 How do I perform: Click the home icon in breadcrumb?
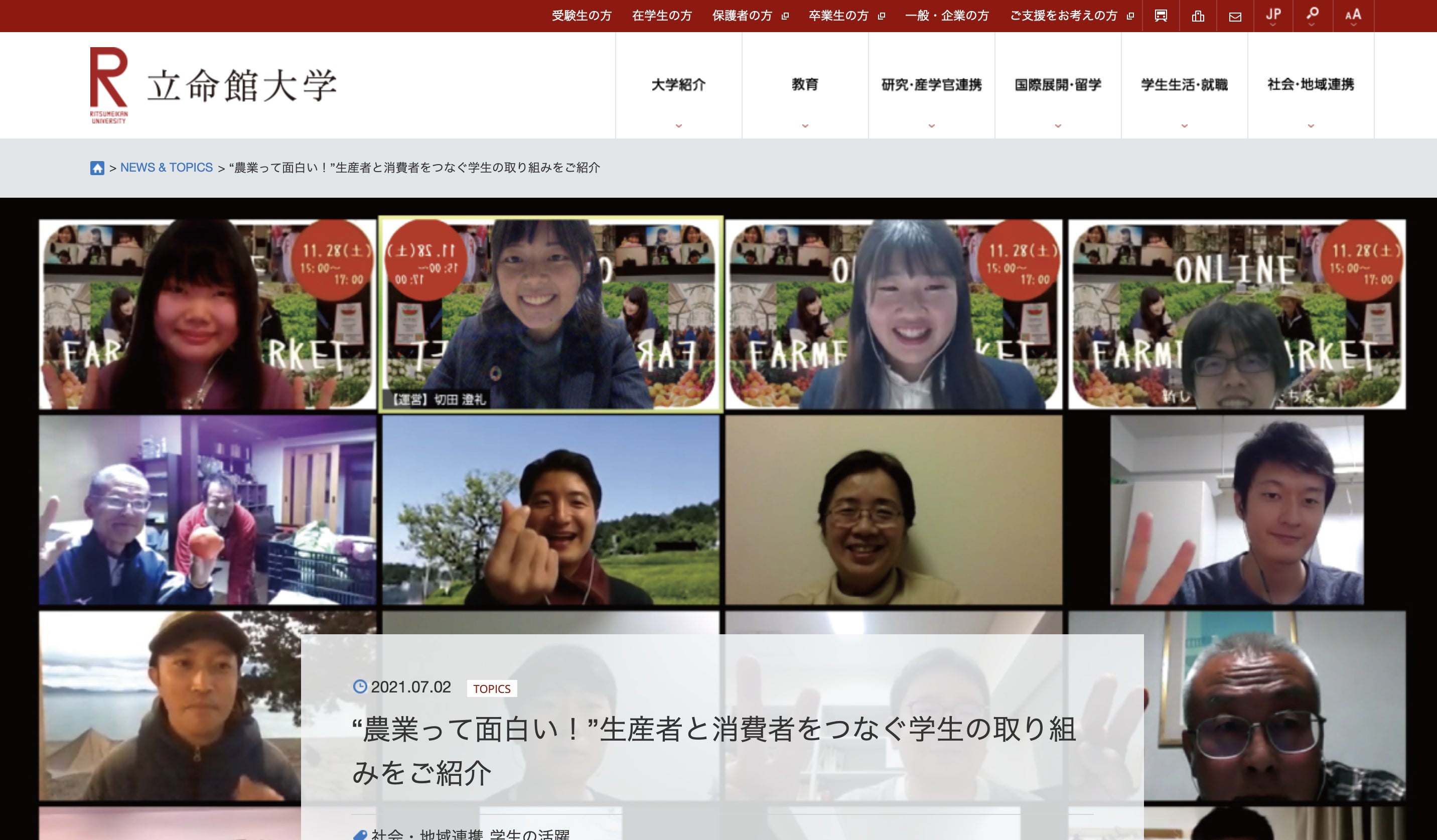click(97, 168)
